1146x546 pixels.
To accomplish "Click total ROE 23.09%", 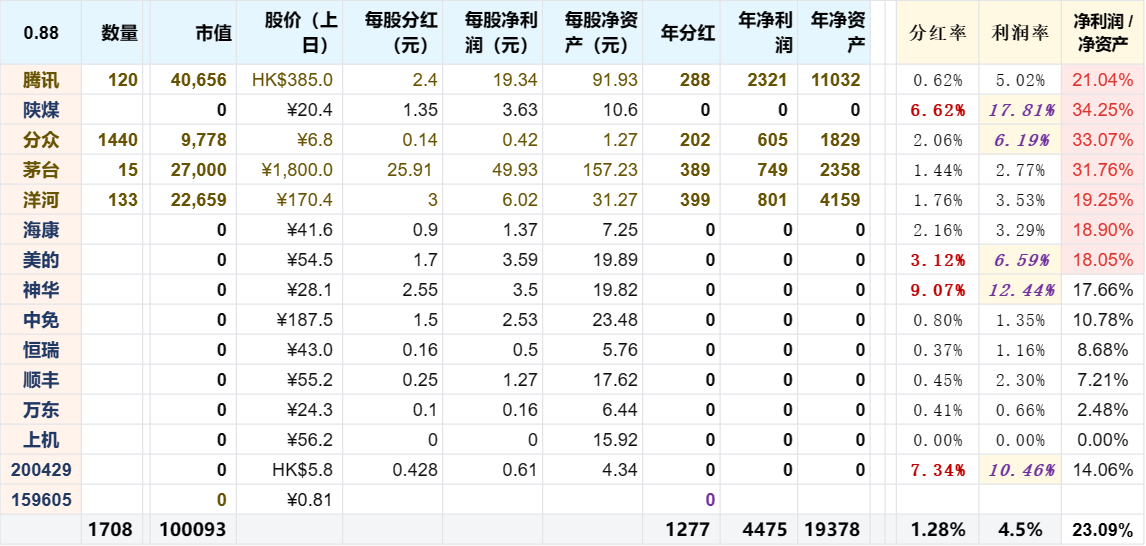I will click(1103, 528).
